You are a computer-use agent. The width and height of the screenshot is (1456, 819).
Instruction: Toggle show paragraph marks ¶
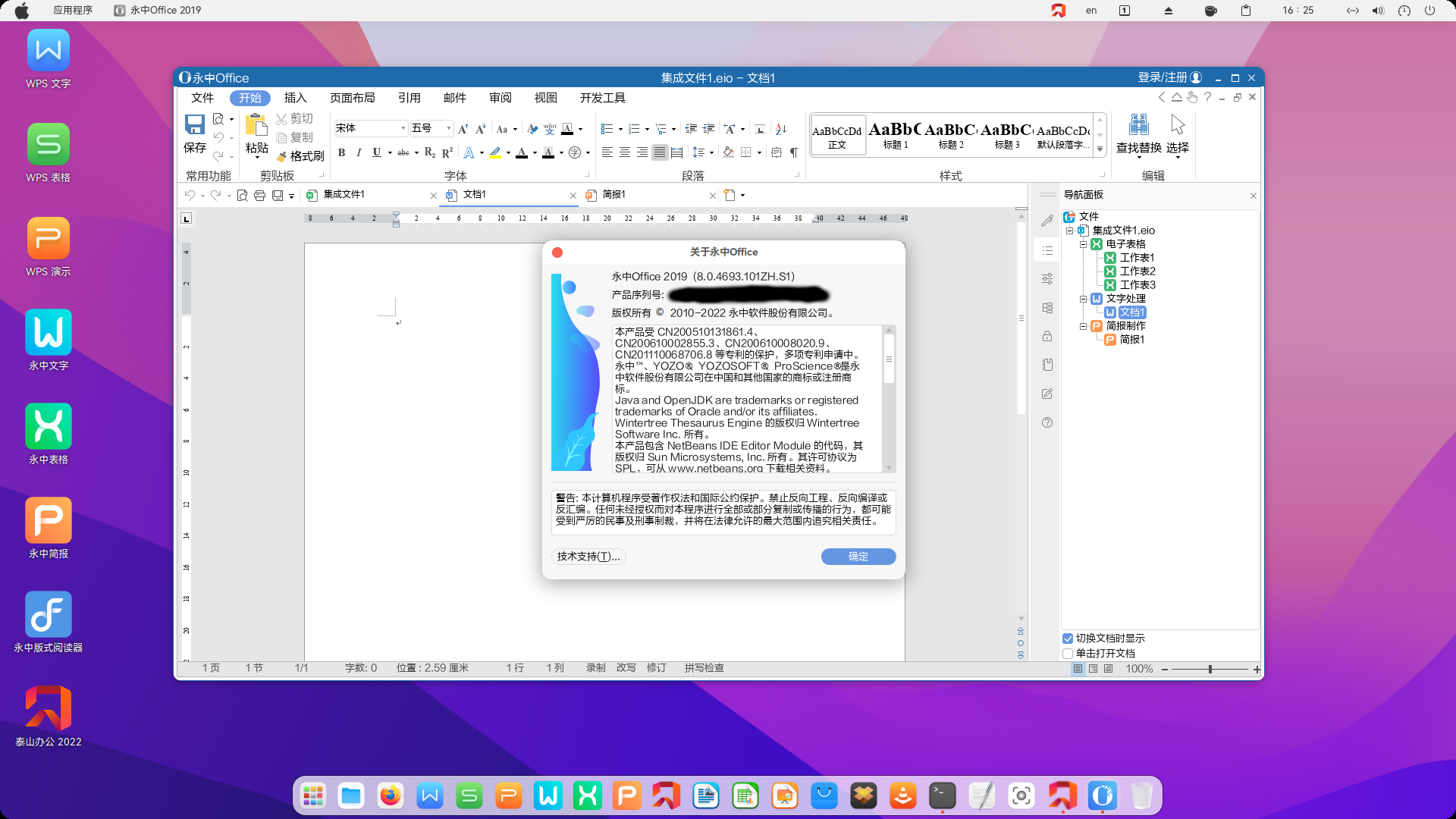click(x=793, y=152)
